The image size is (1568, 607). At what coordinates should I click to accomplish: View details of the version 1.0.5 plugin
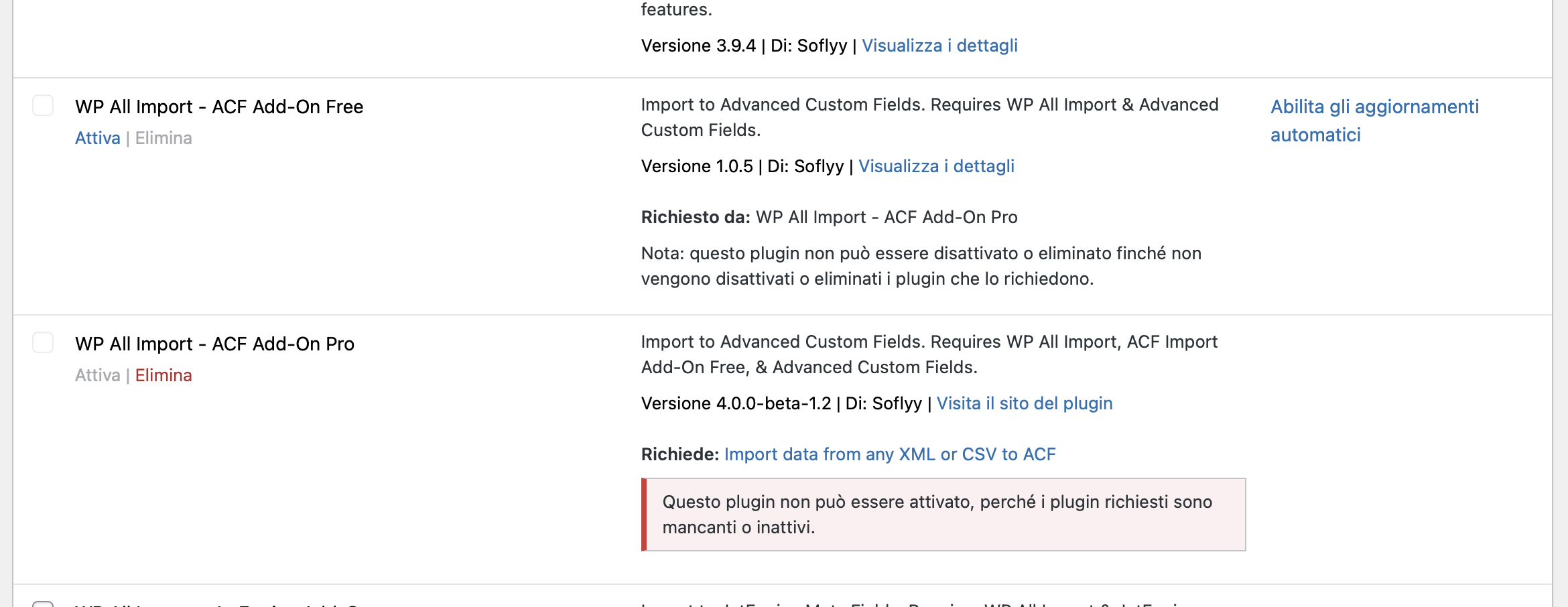(x=936, y=166)
